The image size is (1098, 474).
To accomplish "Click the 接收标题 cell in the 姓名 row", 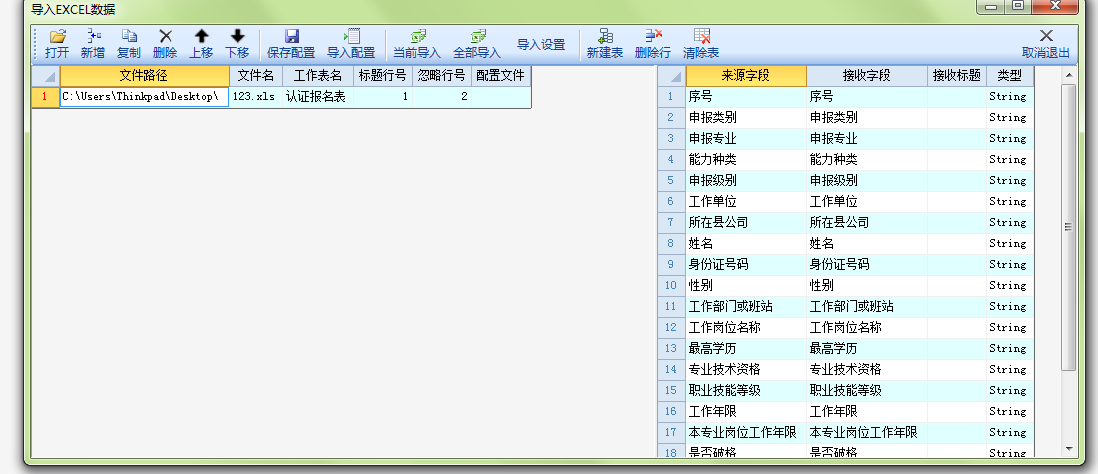I will coord(957,244).
